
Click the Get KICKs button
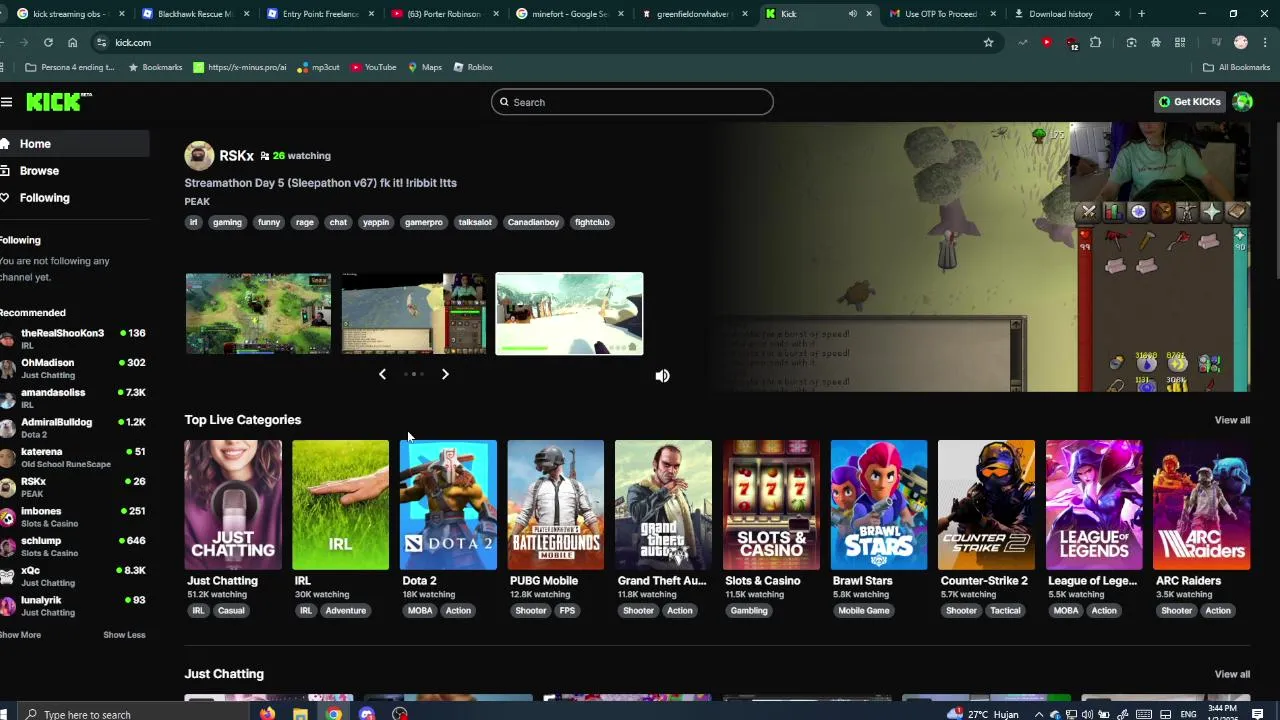click(x=1190, y=102)
